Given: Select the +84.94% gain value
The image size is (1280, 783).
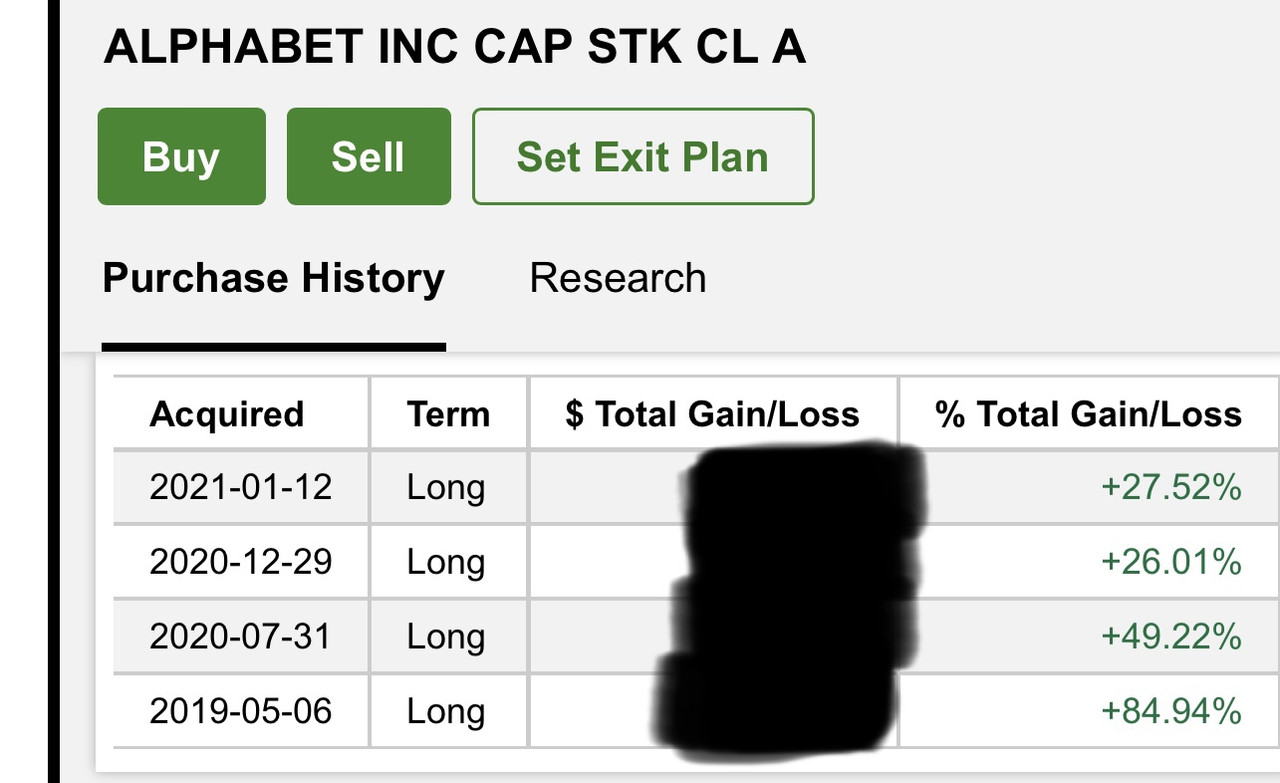Looking at the screenshot, I should 1171,711.
